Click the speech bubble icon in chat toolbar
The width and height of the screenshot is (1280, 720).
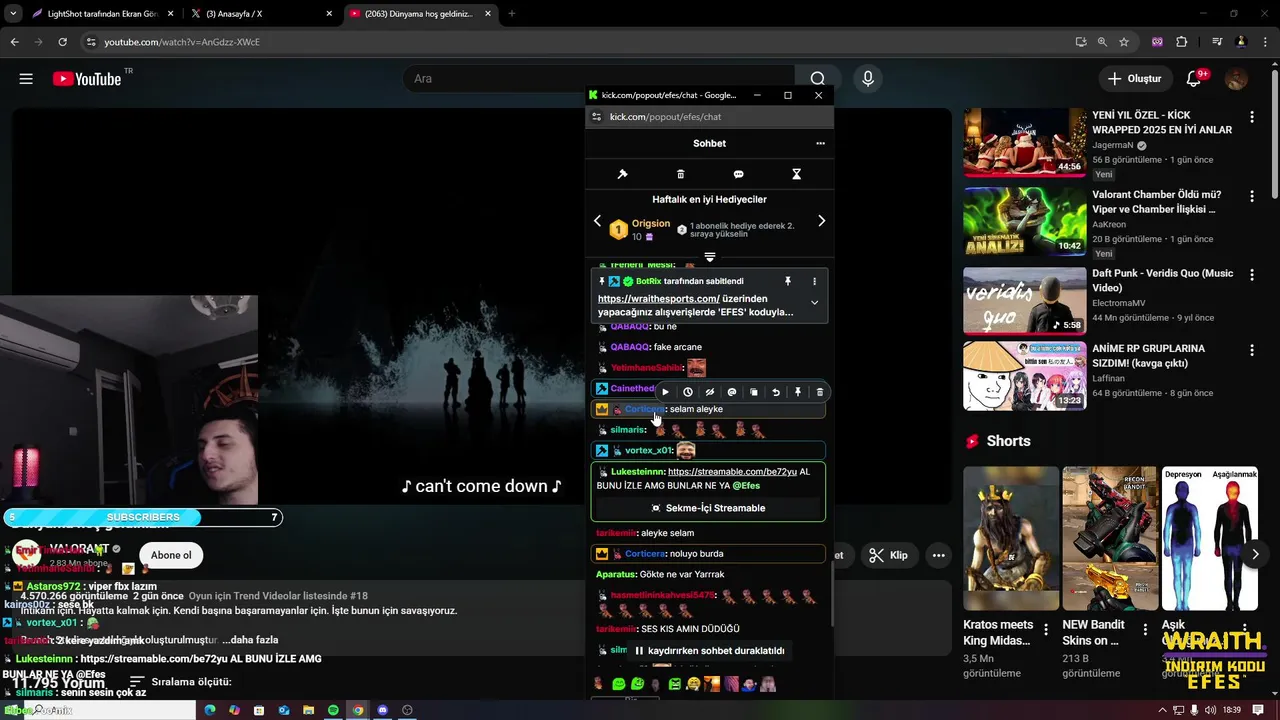(x=738, y=174)
